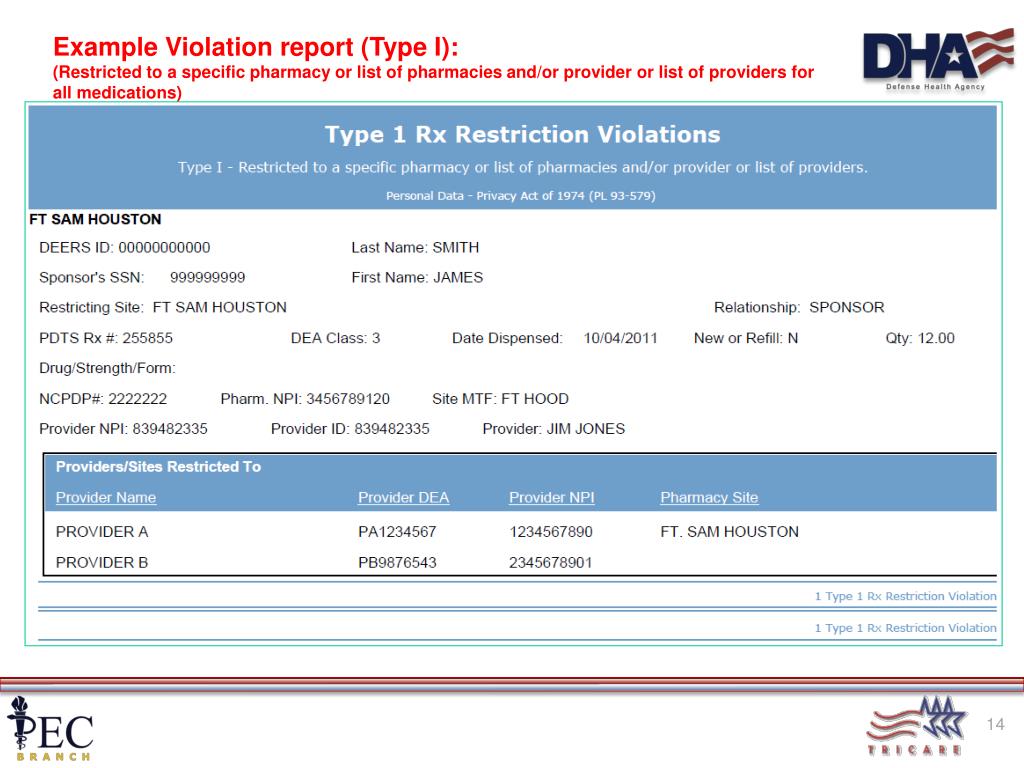Viewport: 1024px width, 768px height.
Task: Click the Type I restriction description subtitle in banner
Action: pyautogui.click(x=522, y=168)
